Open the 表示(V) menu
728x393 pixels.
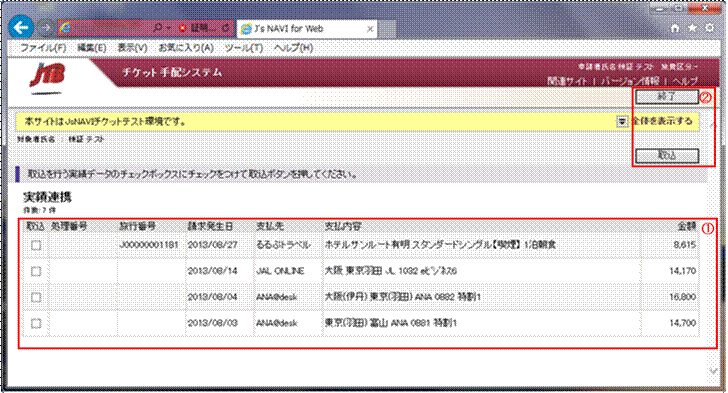click(x=132, y=47)
